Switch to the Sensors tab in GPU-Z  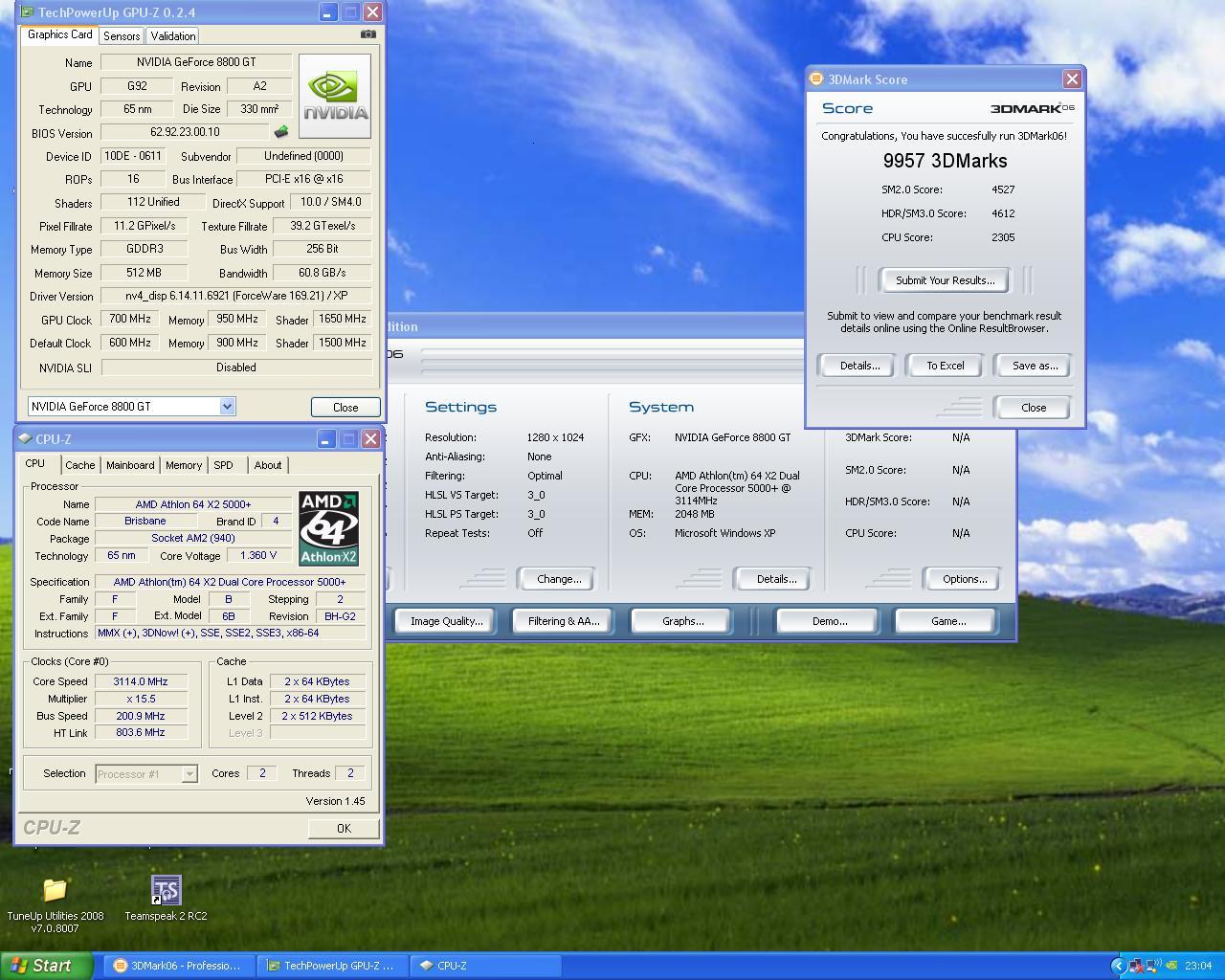click(x=122, y=35)
